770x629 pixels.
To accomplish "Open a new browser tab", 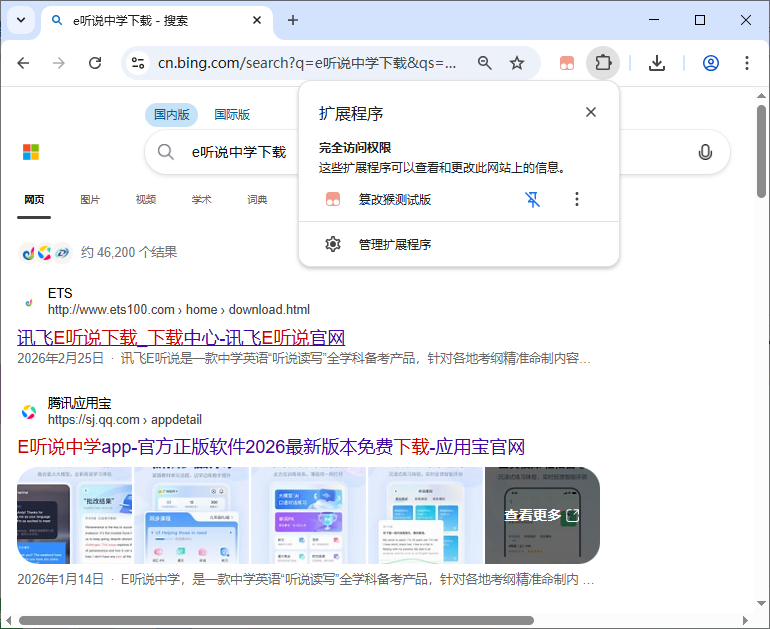I will click(293, 20).
